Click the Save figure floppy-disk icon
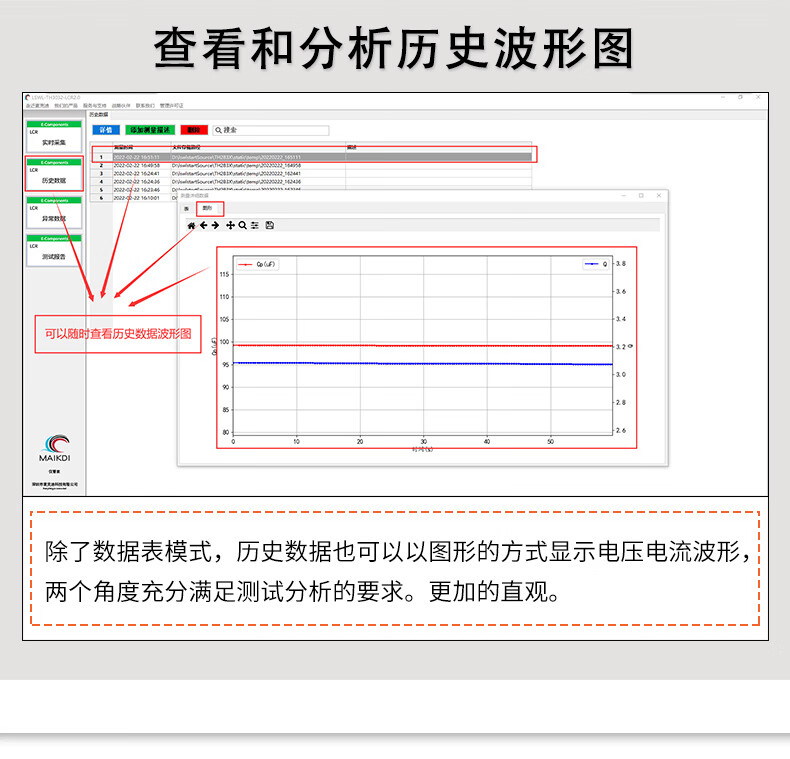 pyautogui.click(x=270, y=225)
